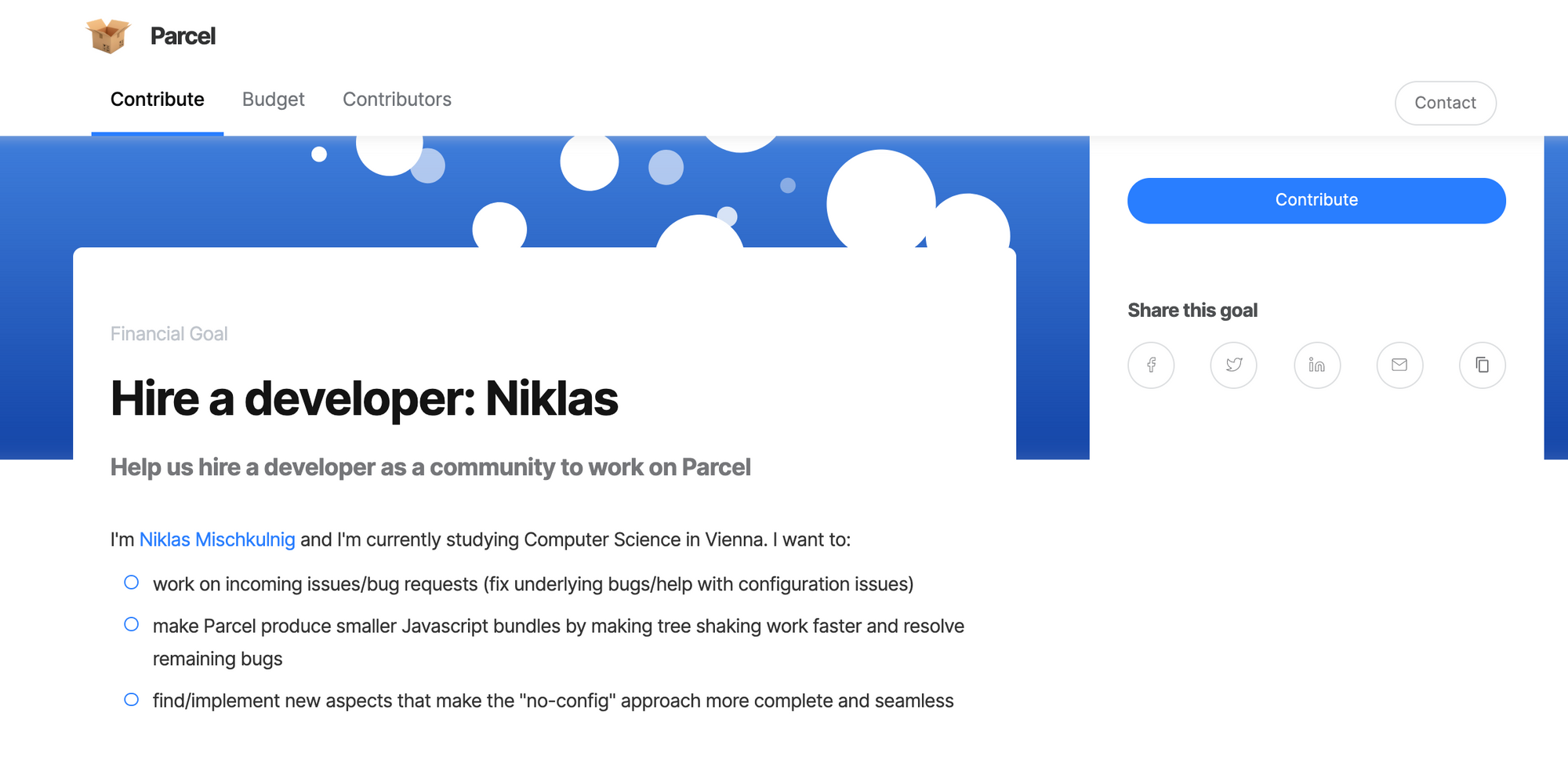This screenshot has height=774, width=1568.
Task: Click the Parcel title text
Action: pos(183,36)
